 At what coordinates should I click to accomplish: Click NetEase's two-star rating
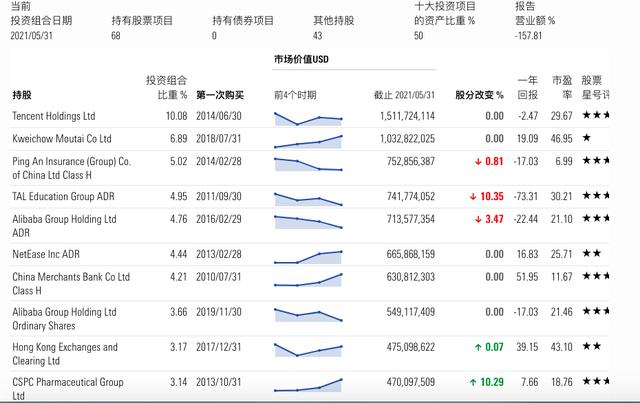pos(591,254)
